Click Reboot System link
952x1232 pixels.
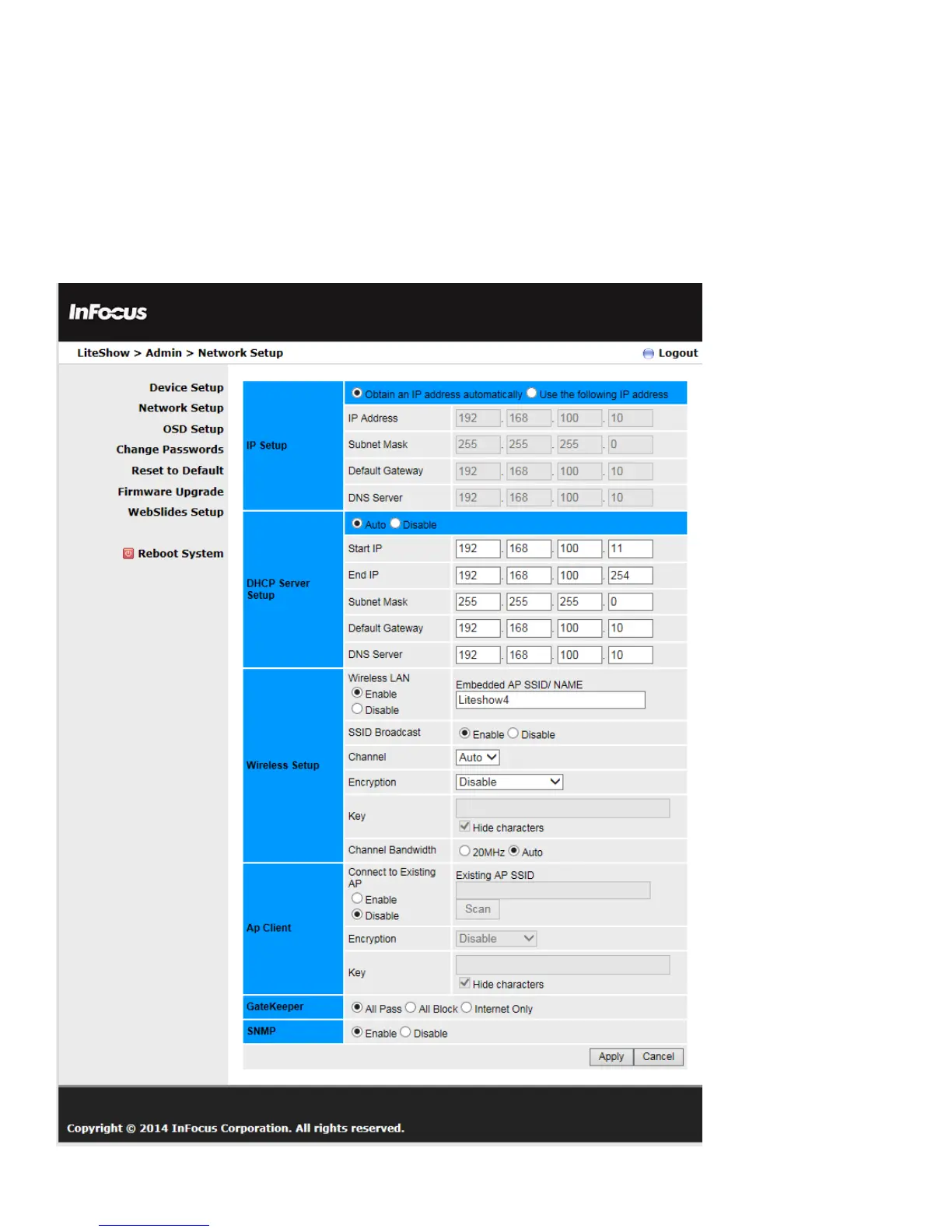[180, 554]
